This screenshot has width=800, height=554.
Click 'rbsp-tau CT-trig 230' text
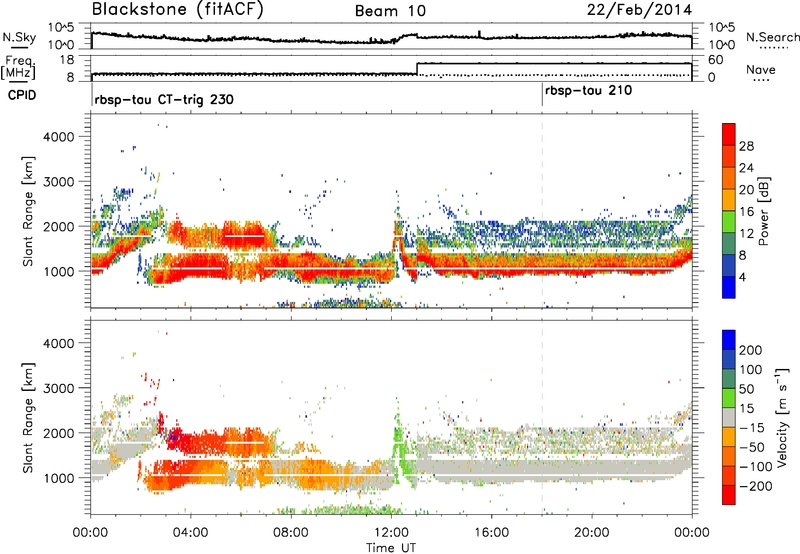[164, 99]
